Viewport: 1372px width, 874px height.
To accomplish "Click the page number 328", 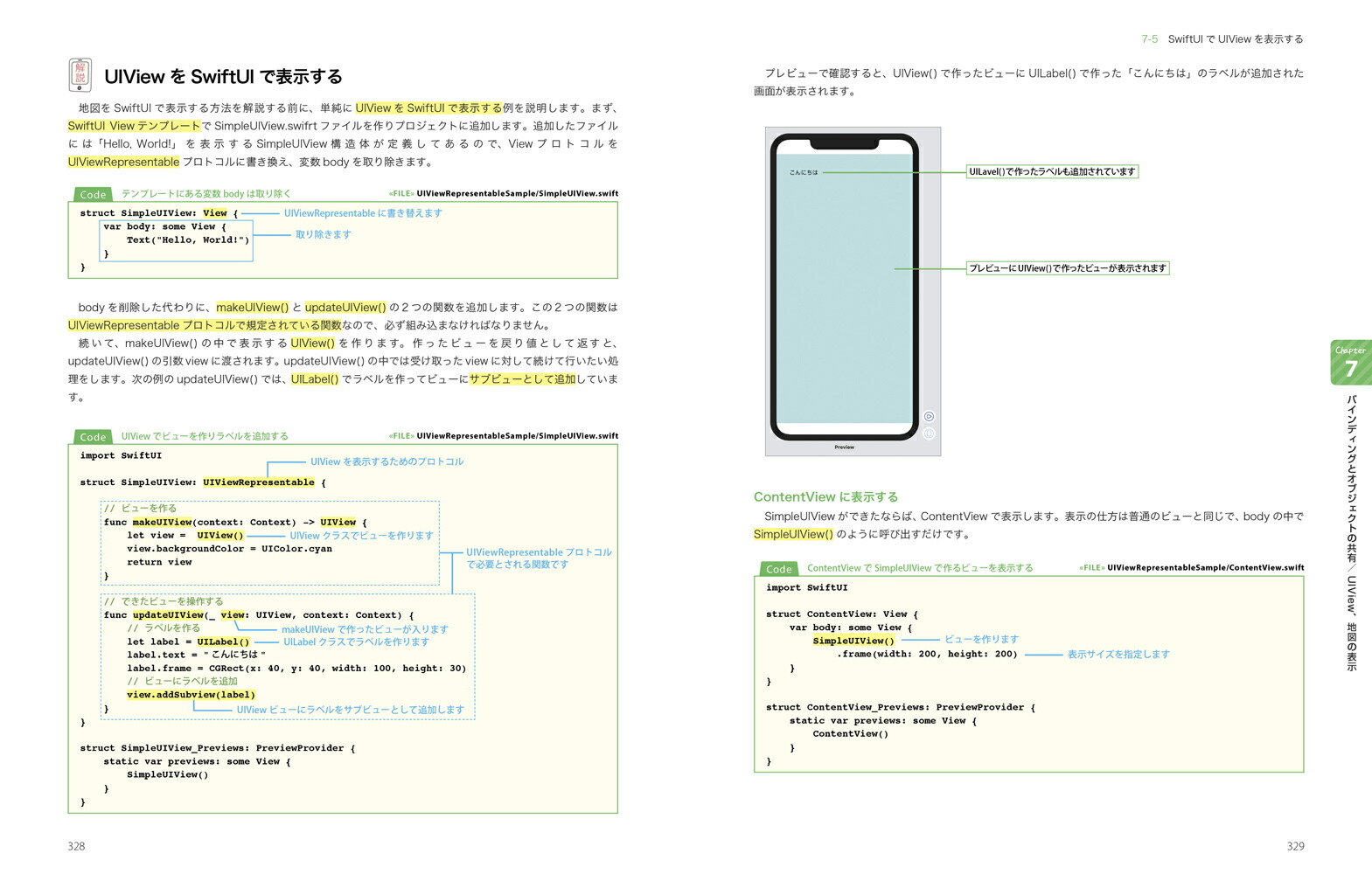I will (x=77, y=846).
